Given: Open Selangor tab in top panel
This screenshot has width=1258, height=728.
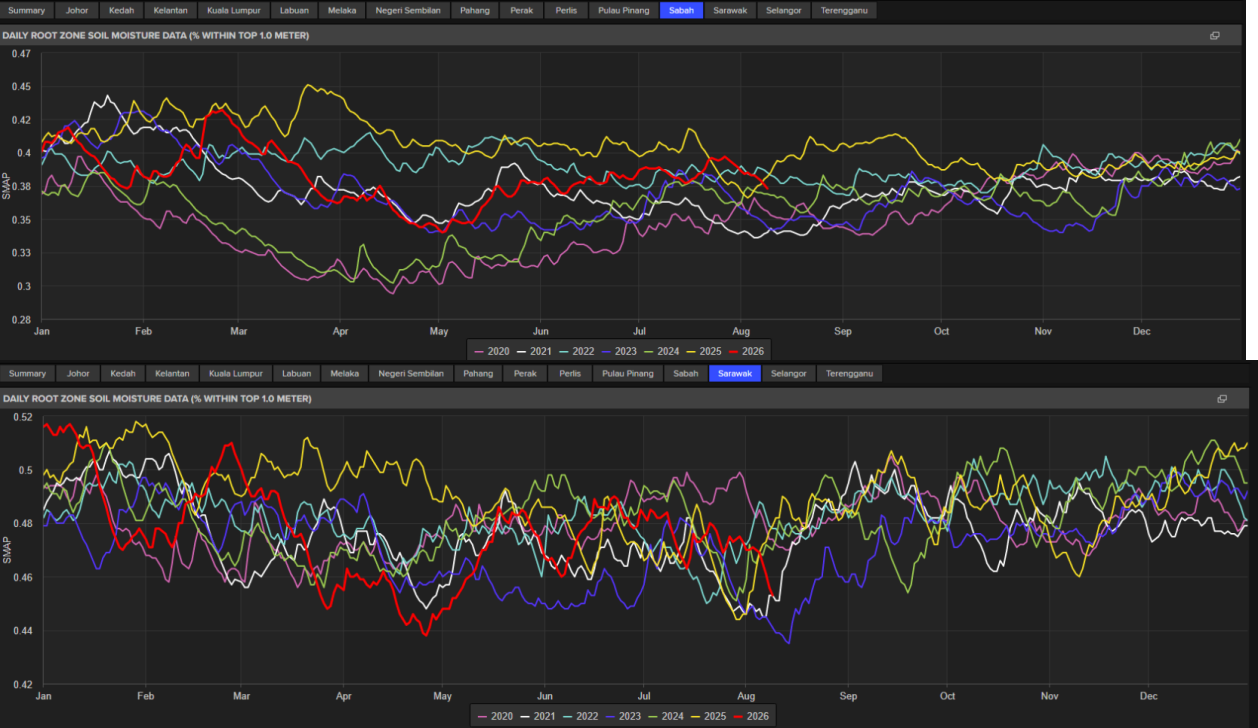Looking at the screenshot, I should click(x=783, y=11).
